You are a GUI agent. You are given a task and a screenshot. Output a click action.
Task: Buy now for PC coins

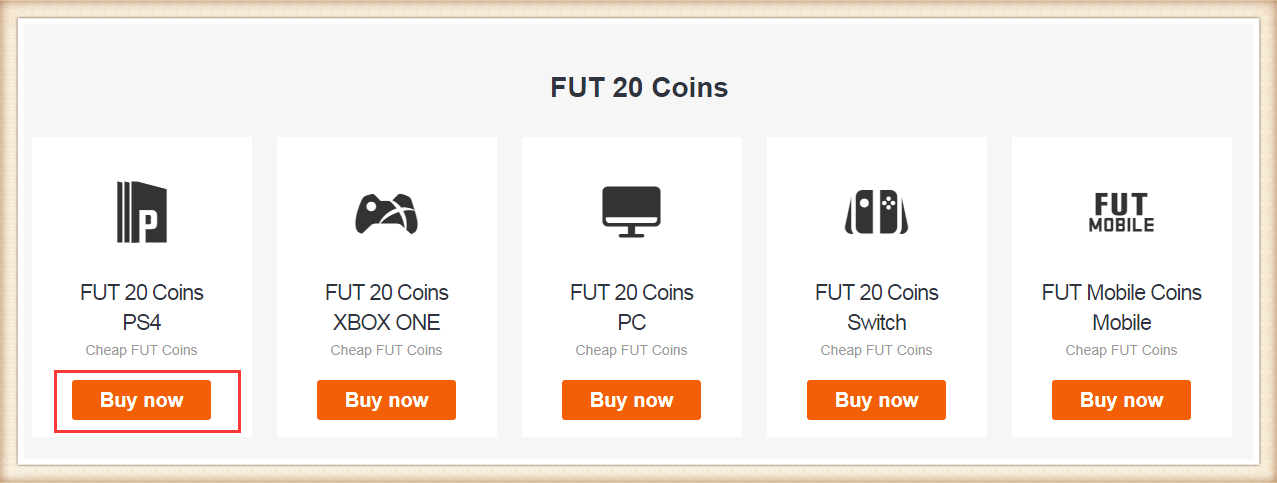click(x=632, y=400)
